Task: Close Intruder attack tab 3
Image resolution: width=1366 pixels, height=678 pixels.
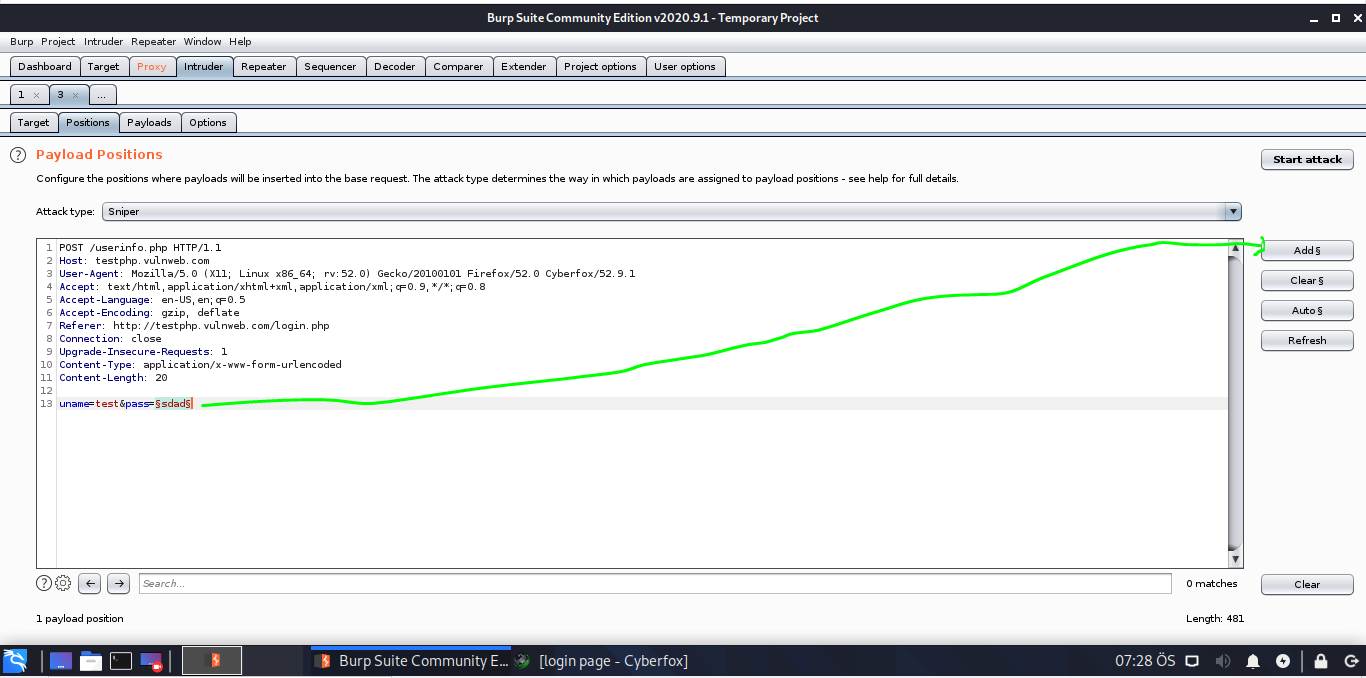Action: tap(75, 95)
